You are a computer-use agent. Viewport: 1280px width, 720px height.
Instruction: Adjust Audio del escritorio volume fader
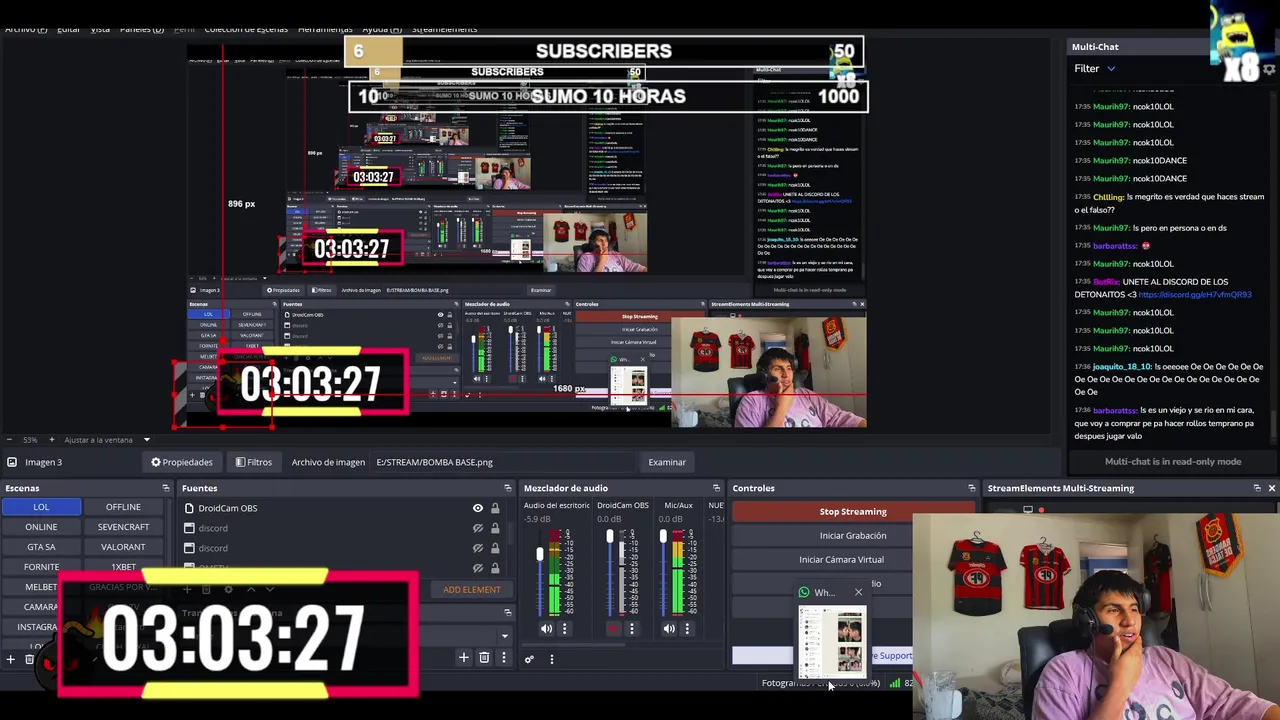pyautogui.click(x=540, y=556)
